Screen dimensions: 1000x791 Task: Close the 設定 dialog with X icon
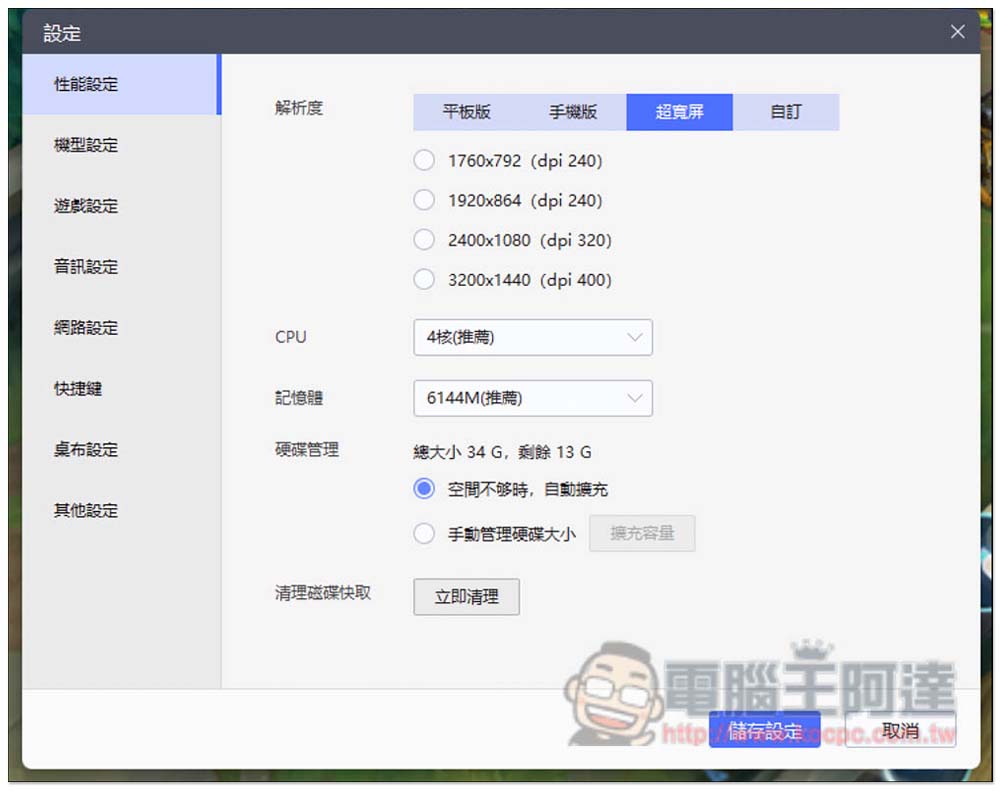pos(957,32)
